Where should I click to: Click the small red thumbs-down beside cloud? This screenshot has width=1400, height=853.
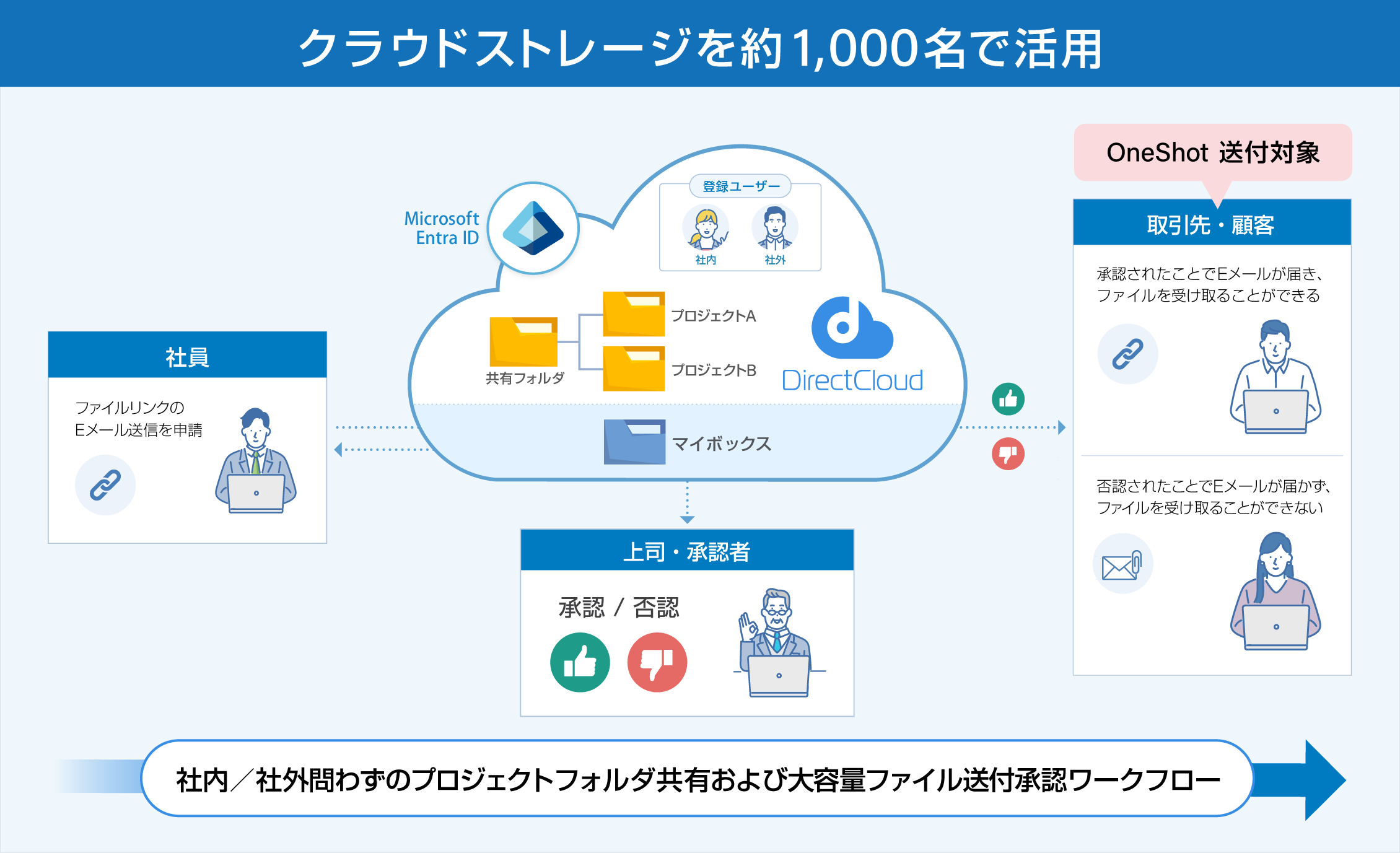(x=1008, y=454)
